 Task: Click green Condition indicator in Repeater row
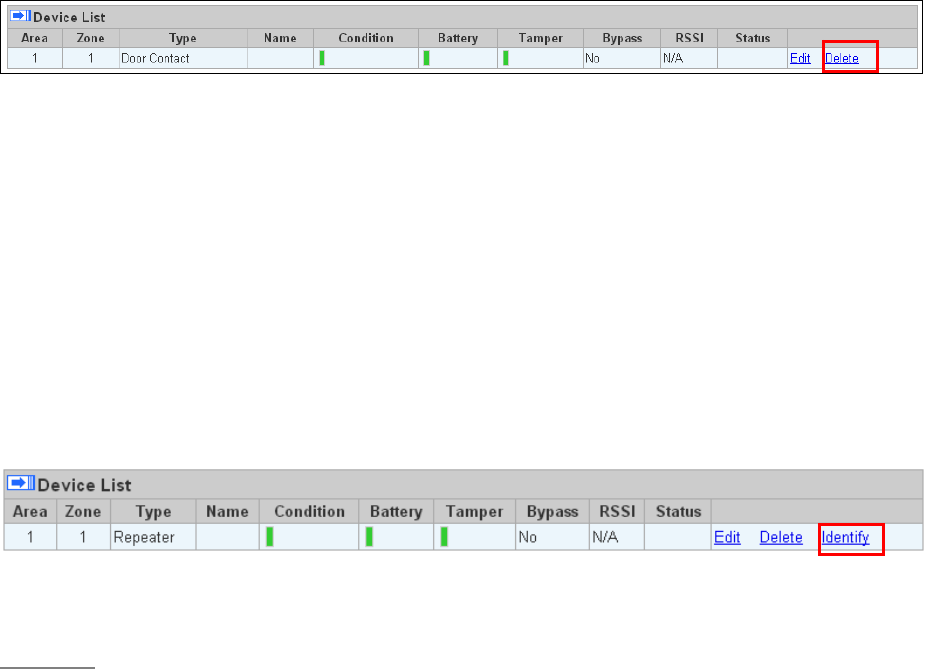[270, 537]
